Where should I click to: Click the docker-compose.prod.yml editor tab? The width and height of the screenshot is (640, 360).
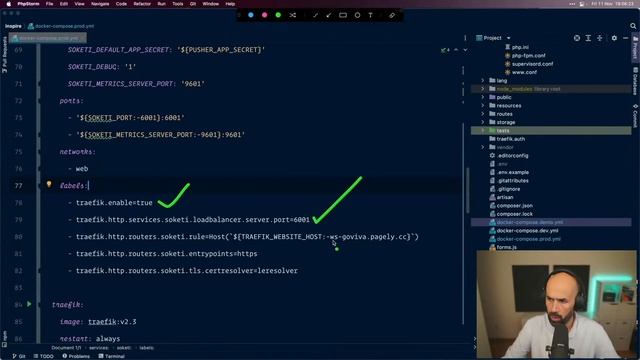tap(48, 38)
